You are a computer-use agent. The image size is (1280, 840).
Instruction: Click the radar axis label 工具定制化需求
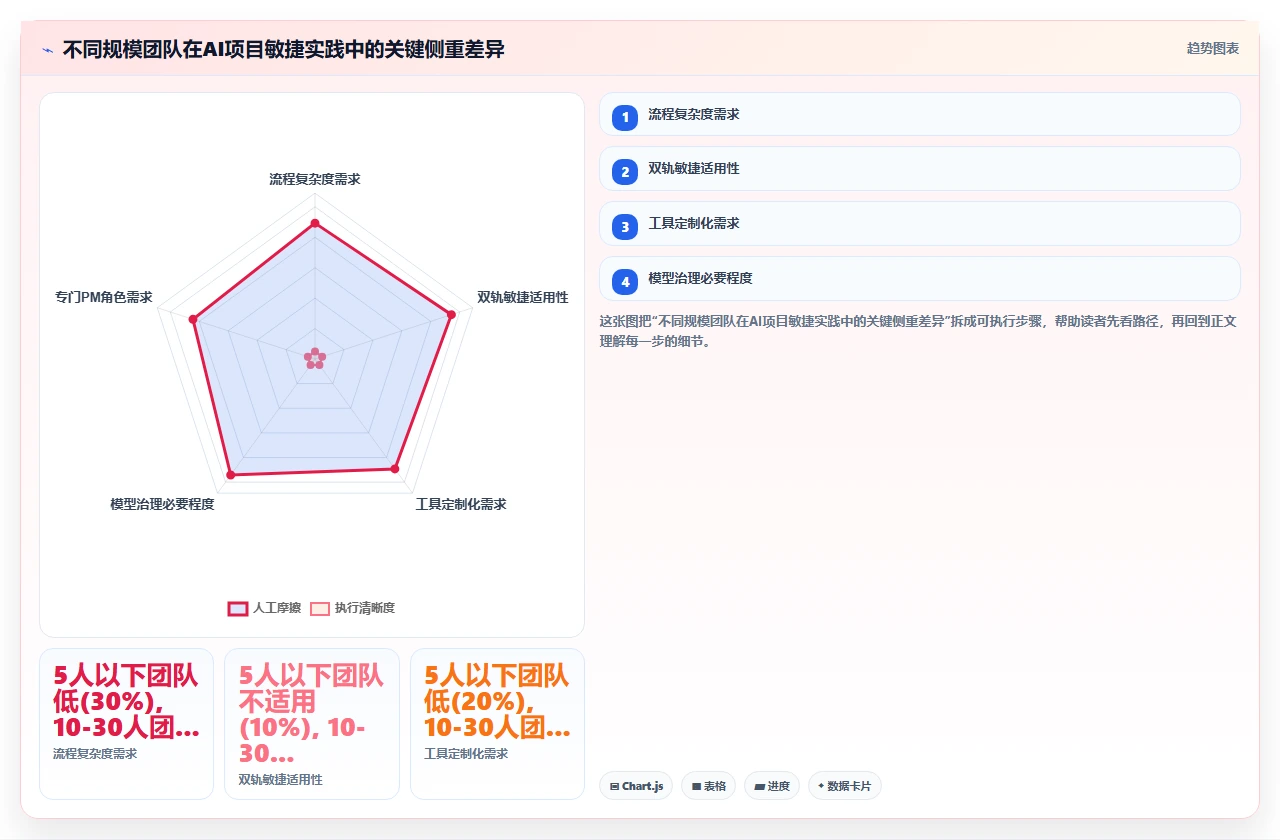point(461,504)
